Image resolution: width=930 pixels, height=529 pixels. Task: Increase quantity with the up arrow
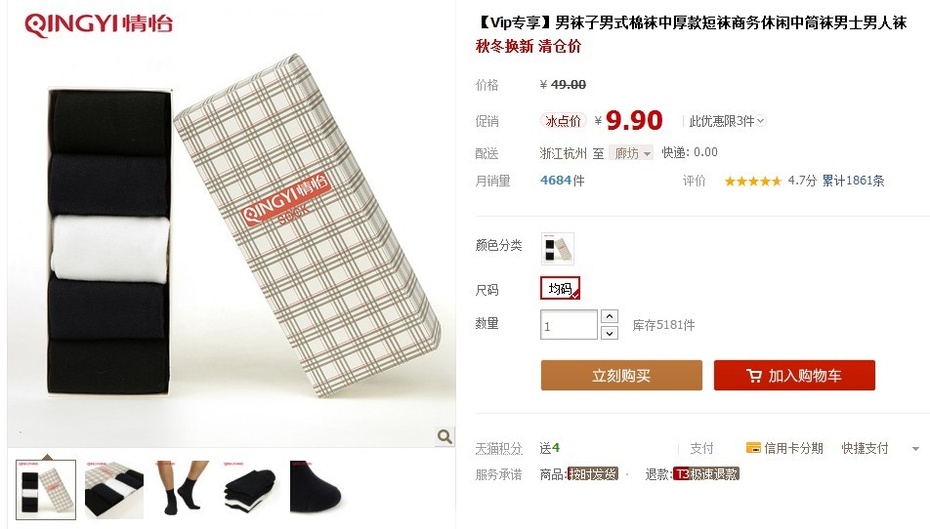click(x=610, y=316)
